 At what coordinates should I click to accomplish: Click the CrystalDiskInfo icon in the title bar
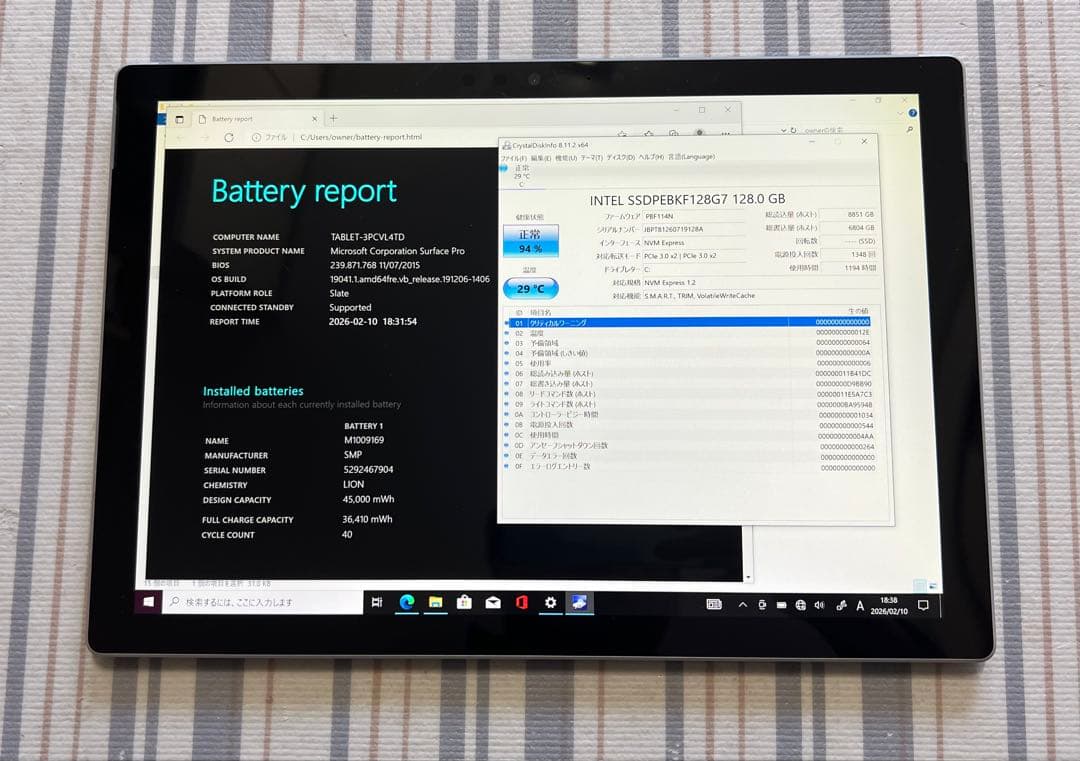coord(507,143)
